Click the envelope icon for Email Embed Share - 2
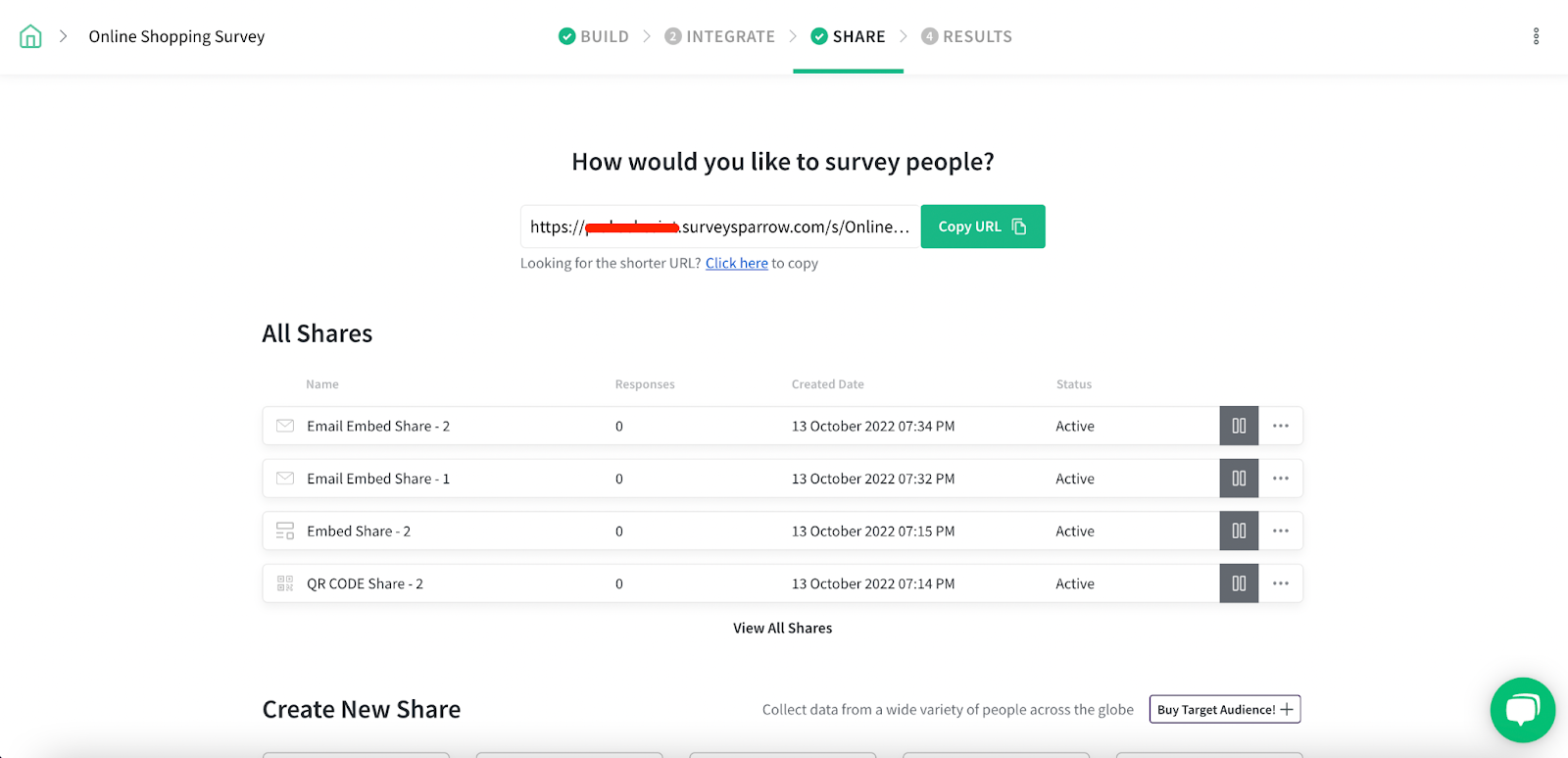1568x758 pixels. point(285,426)
